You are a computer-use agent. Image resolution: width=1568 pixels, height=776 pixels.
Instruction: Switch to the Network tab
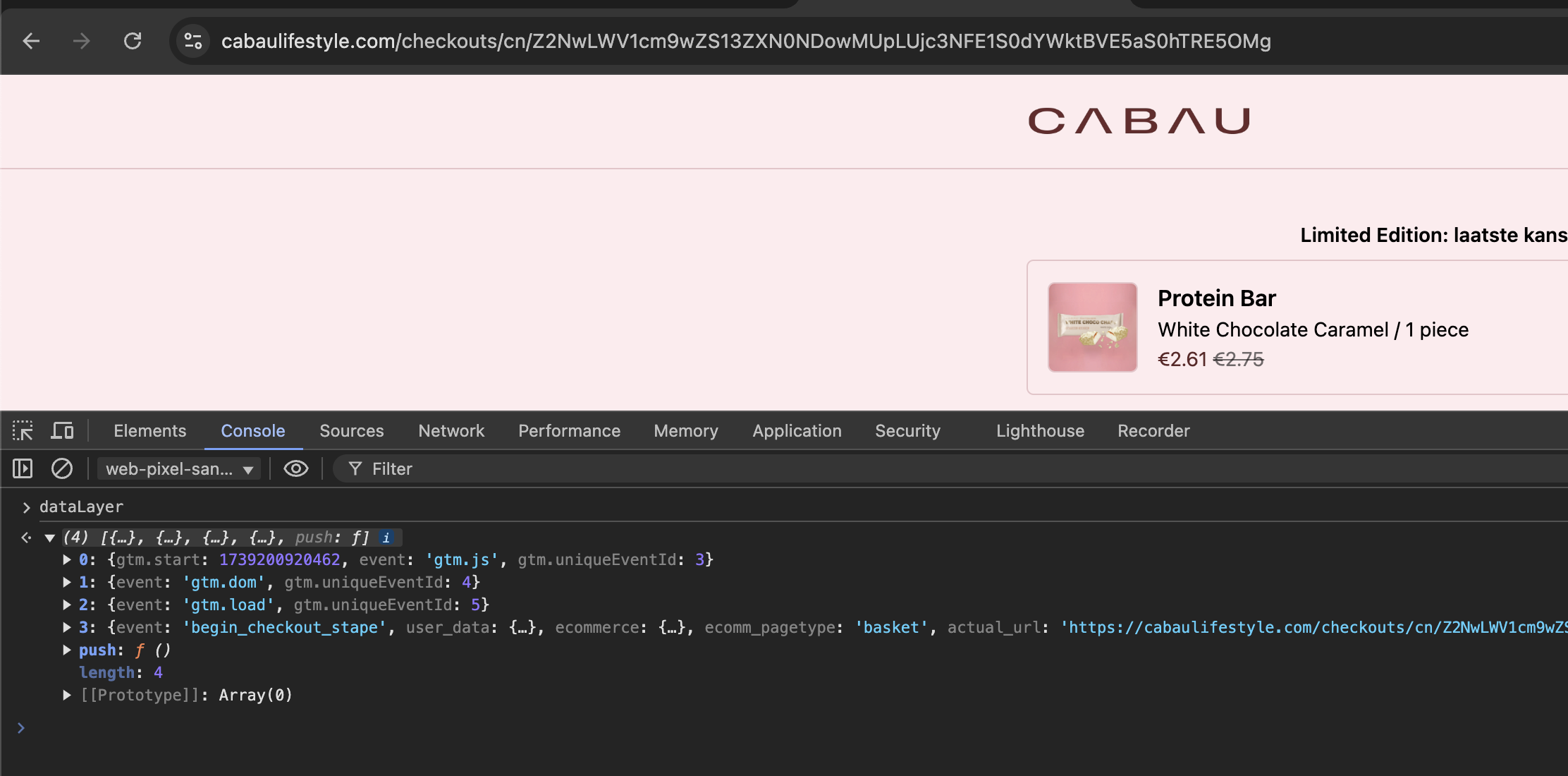point(451,430)
